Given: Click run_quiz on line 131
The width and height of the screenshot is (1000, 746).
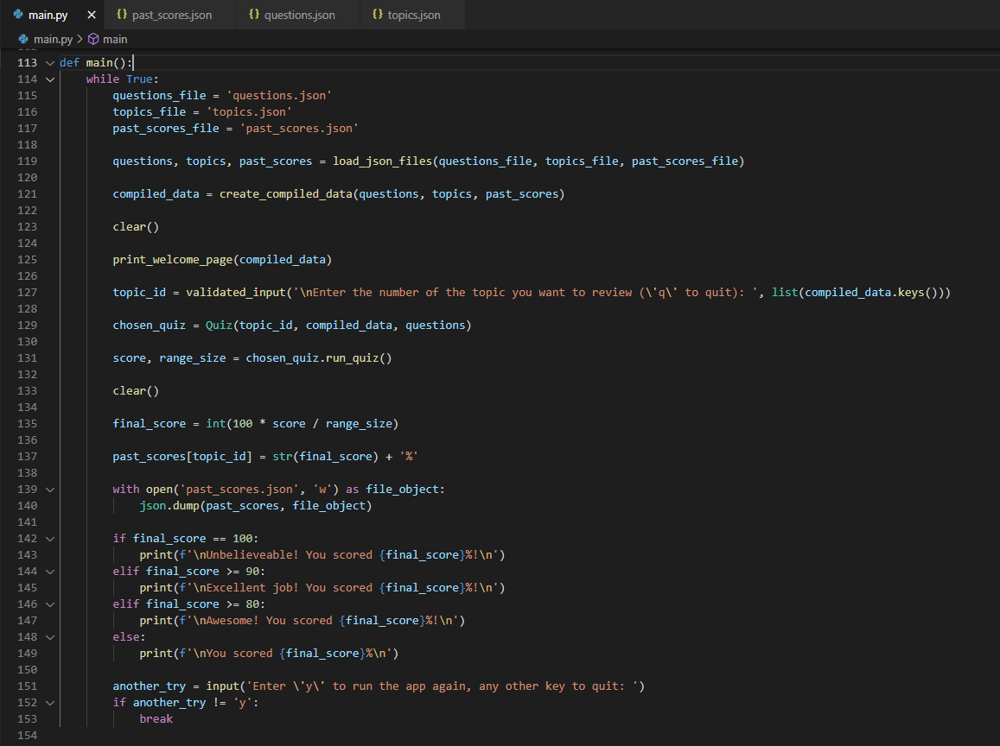Looking at the screenshot, I should (x=352, y=358).
